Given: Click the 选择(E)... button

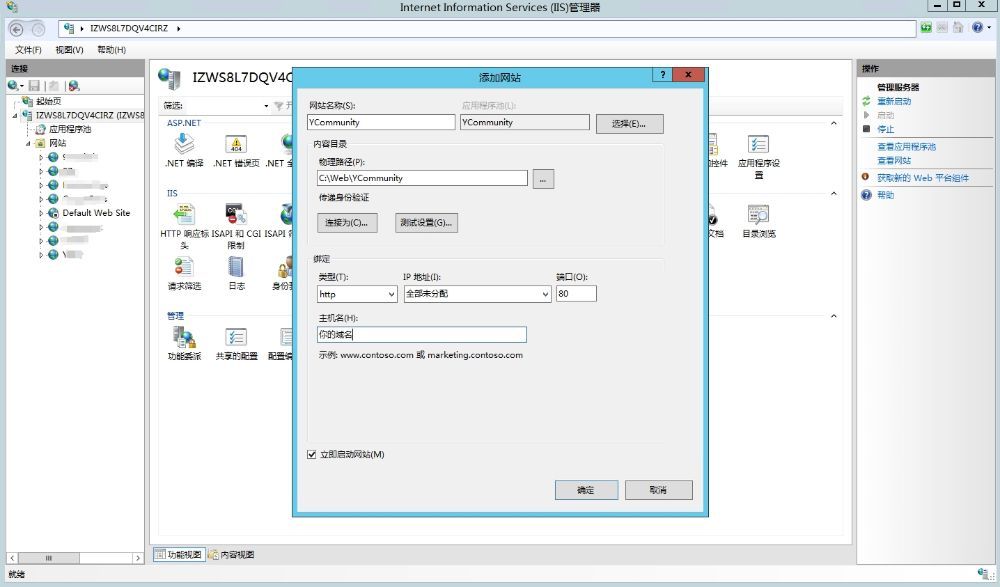Looking at the screenshot, I should pyautogui.click(x=629, y=124).
